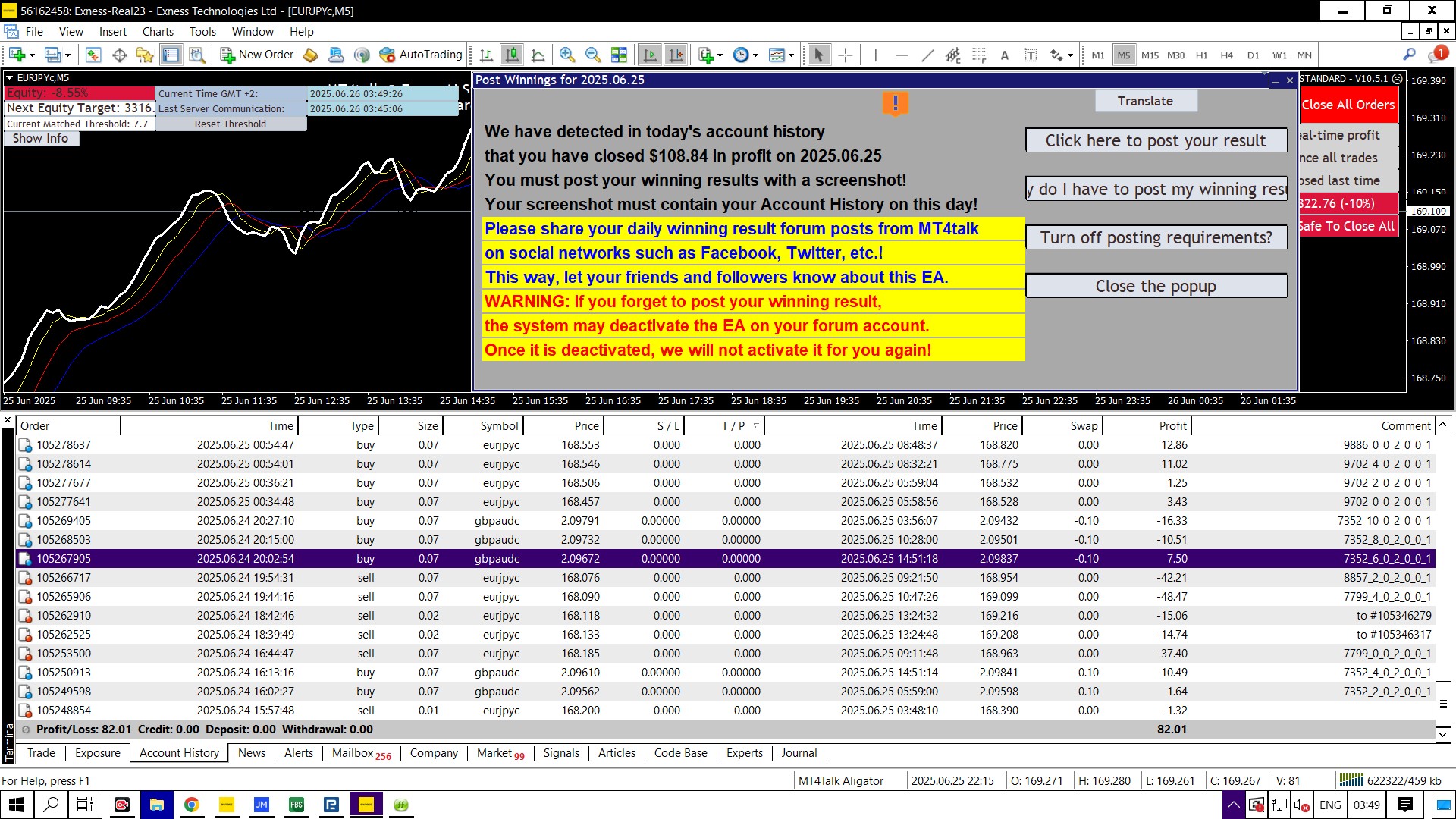Toggle the chart Auto Scroll button
This screenshot has height=819, width=1456.
pyautogui.click(x=650, y=55)
